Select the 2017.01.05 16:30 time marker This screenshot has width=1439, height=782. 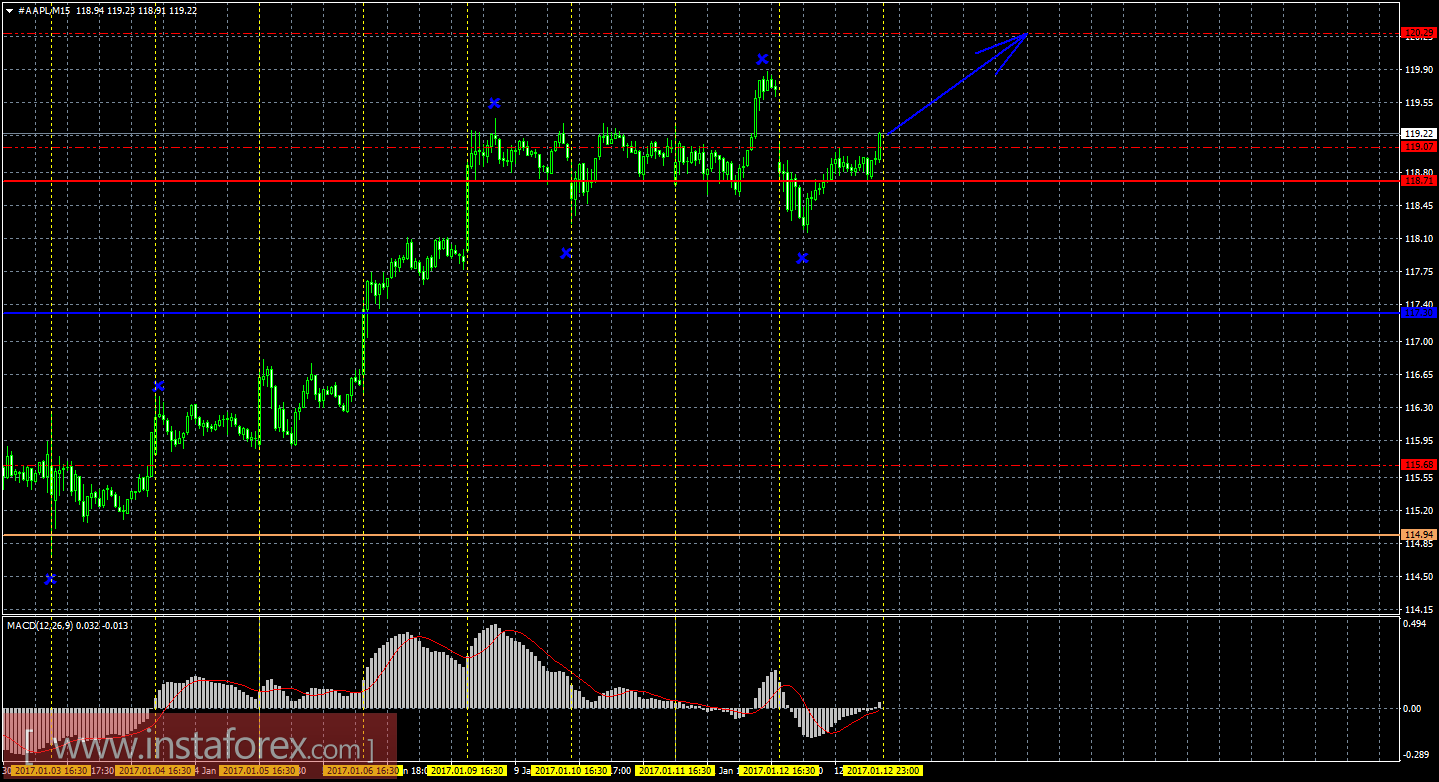259,771
